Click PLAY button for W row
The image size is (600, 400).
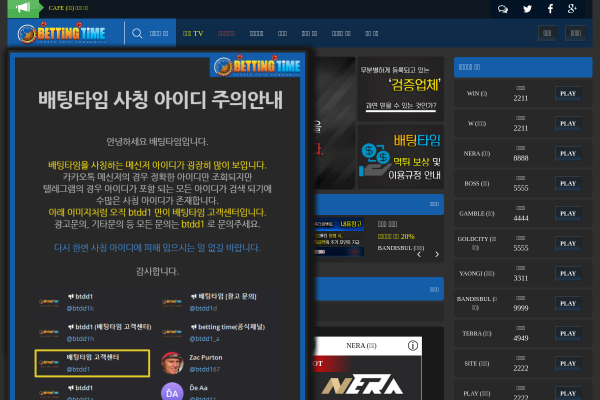click(x=568, y=123)
